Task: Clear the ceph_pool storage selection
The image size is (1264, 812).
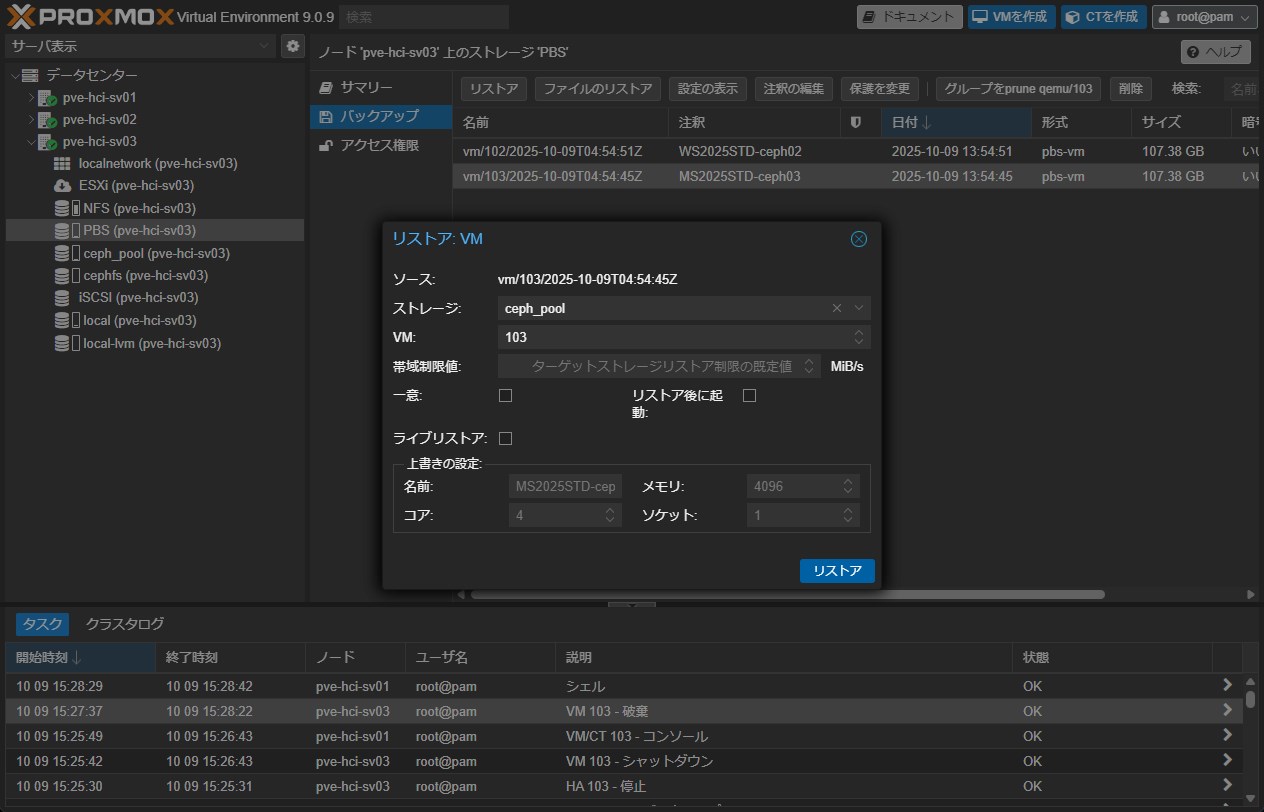Action: coord(837,308)
